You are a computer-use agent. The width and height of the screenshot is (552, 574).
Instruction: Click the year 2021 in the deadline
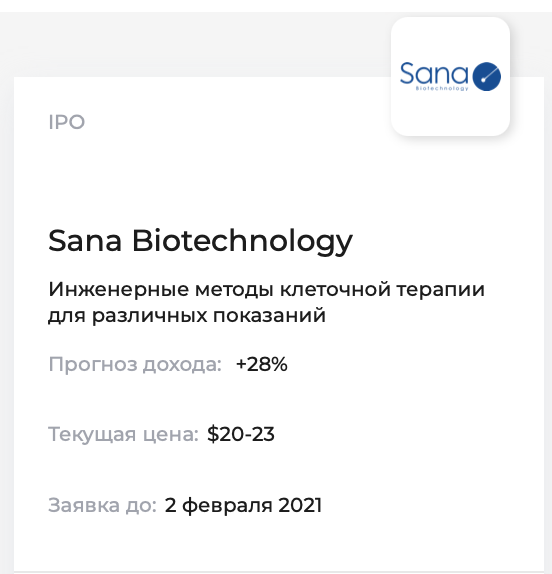point(300,505)
